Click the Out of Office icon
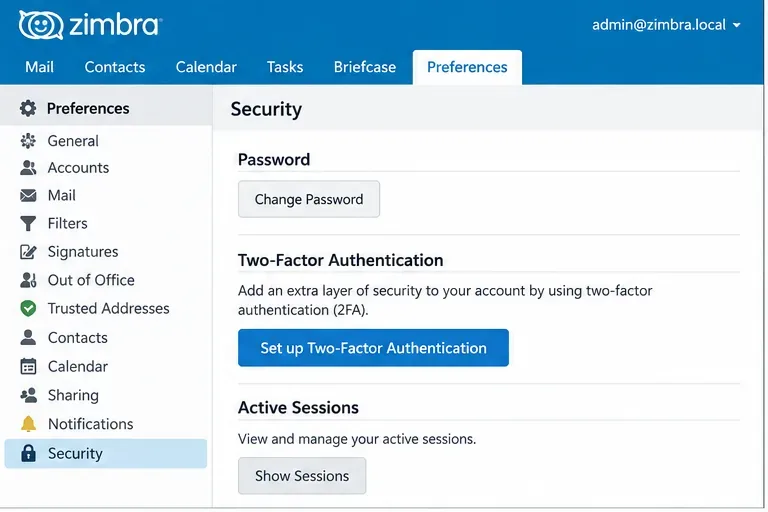 [28, 280]
